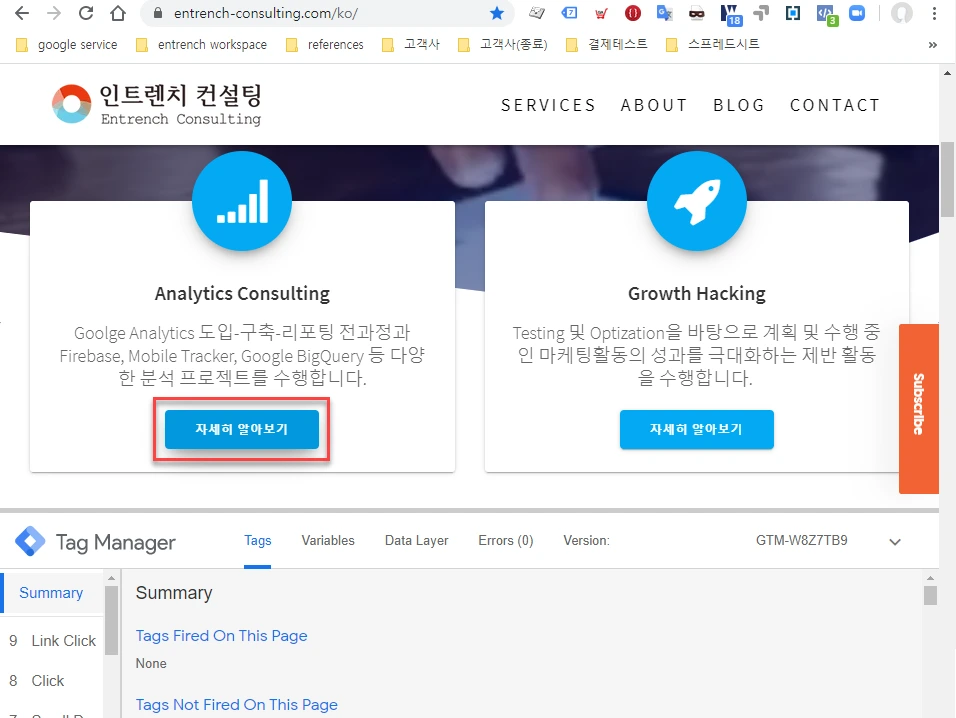The height and width of the screenshot is (718, 956).
Task: Click the padlock site info icon
Action: click(157, 13)
